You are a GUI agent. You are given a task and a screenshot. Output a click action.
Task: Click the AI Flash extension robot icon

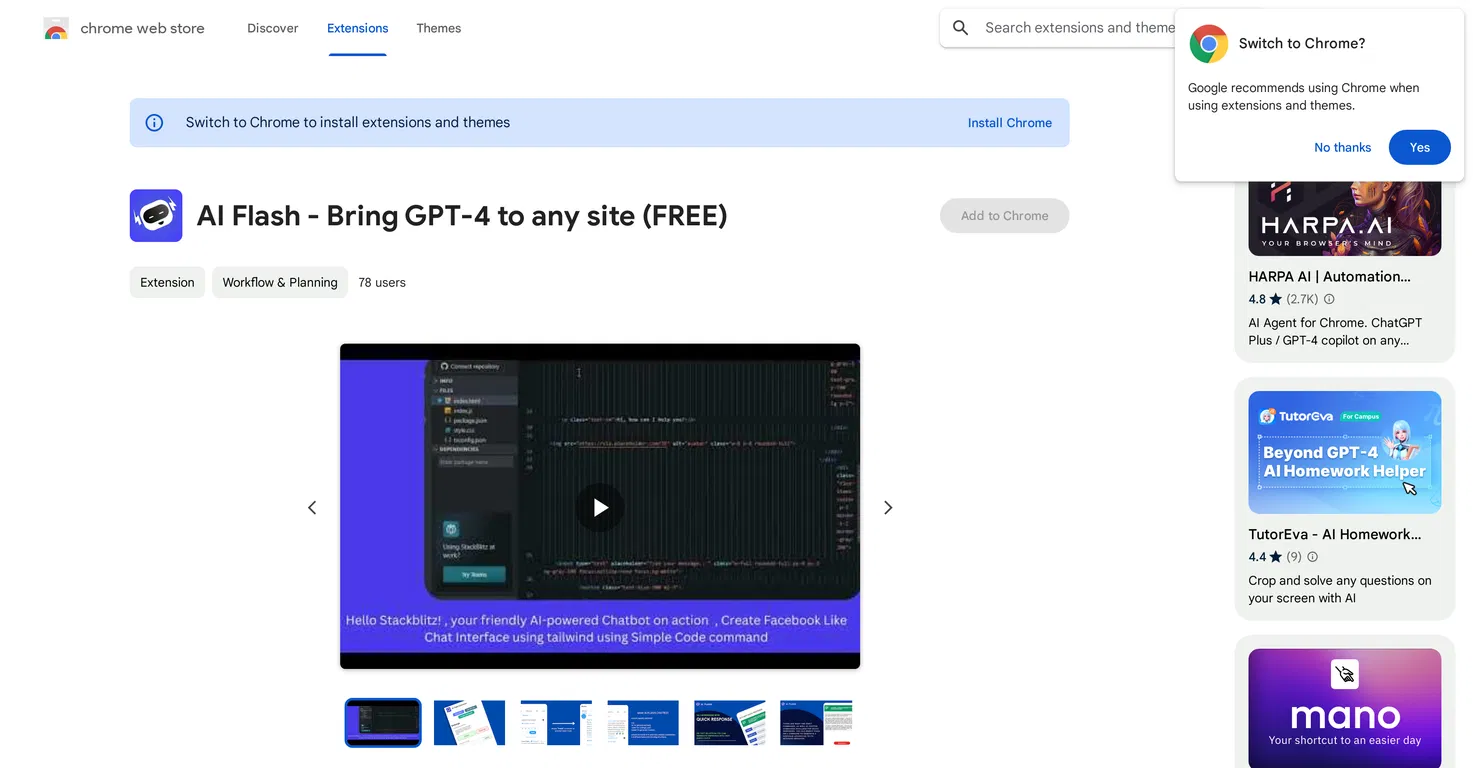pos(156,216)
